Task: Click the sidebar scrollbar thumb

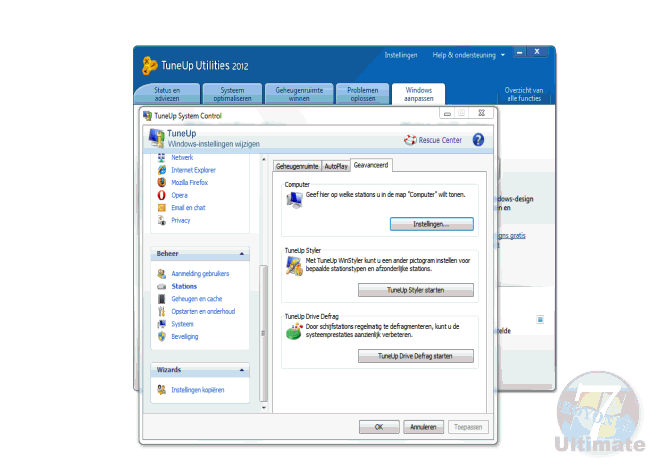Action: (263, 333)
